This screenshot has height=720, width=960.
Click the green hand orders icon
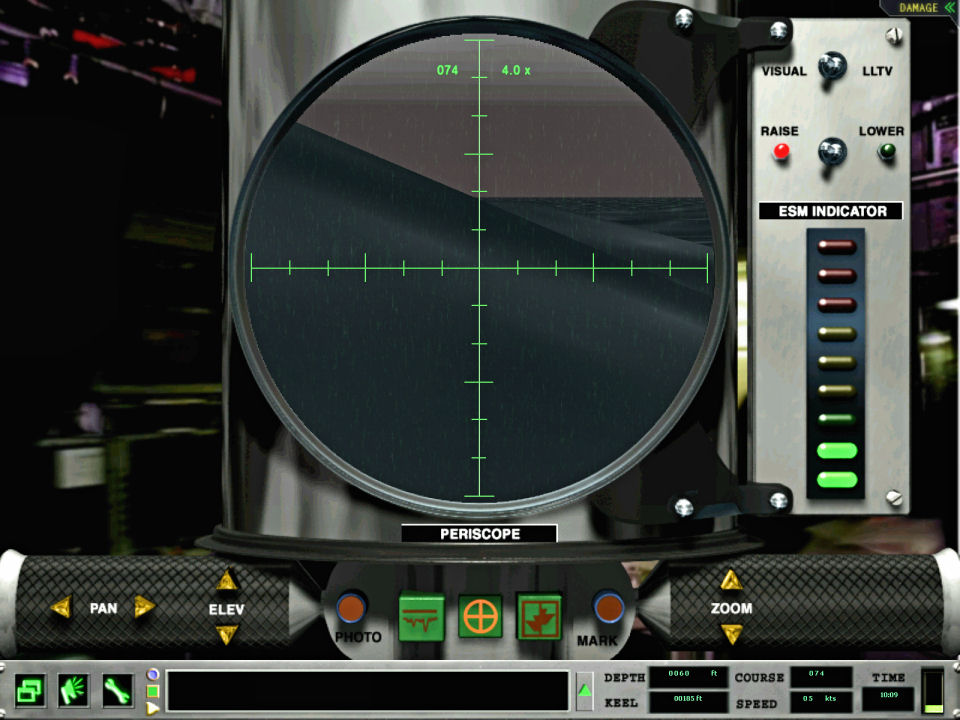pyautogui.click(x=74, y=690)
